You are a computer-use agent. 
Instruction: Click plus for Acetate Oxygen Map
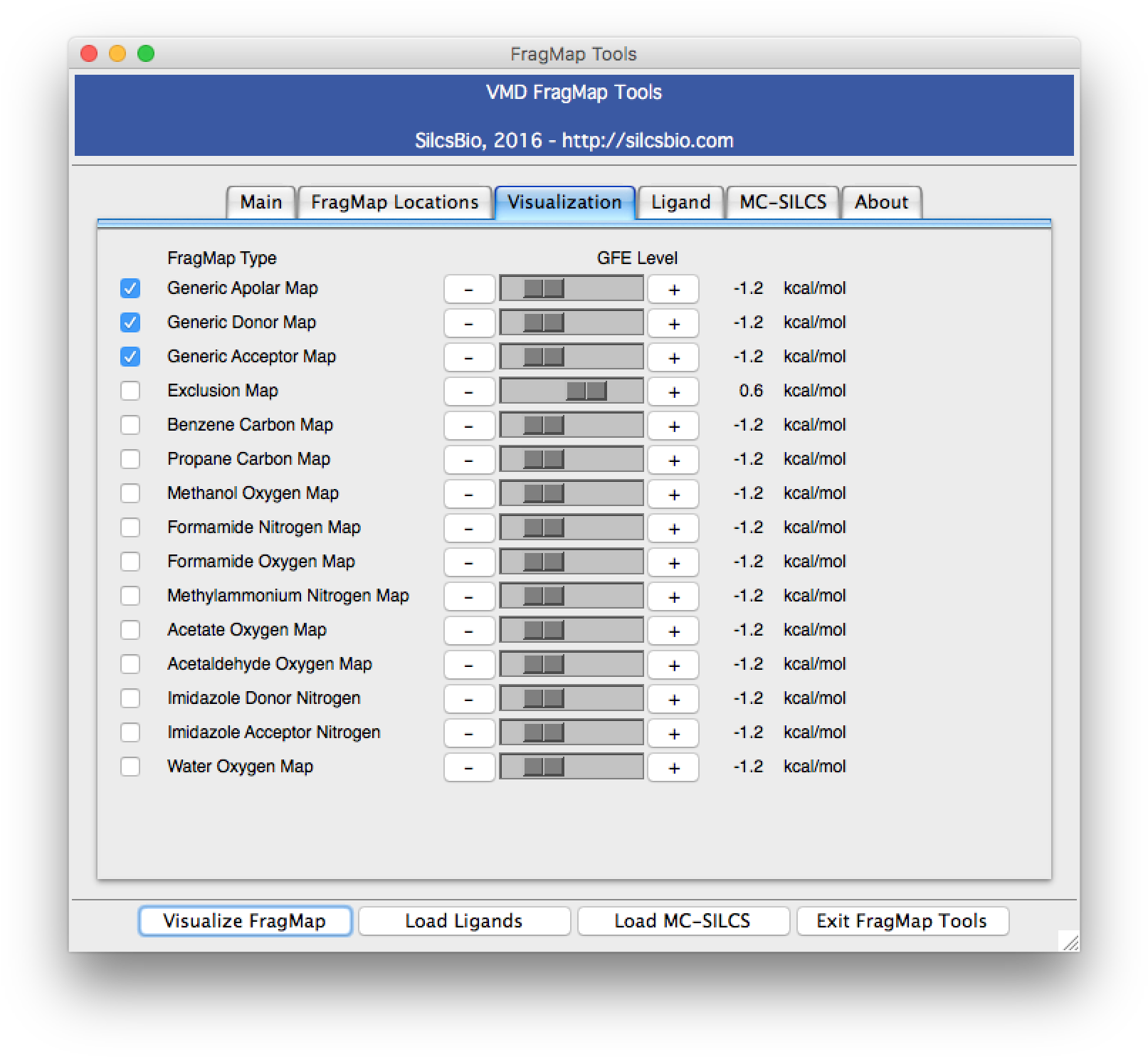click(673, 631)
